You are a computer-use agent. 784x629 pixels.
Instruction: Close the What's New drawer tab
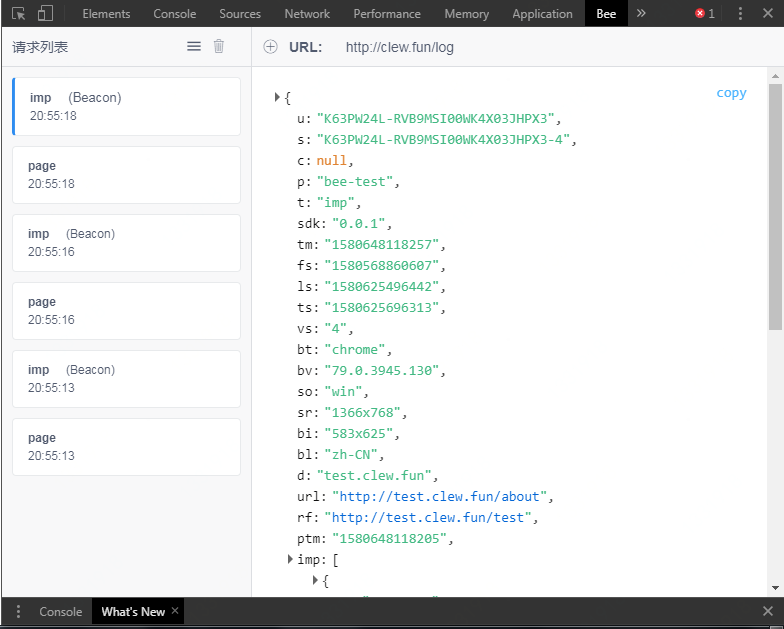(175, 610)
